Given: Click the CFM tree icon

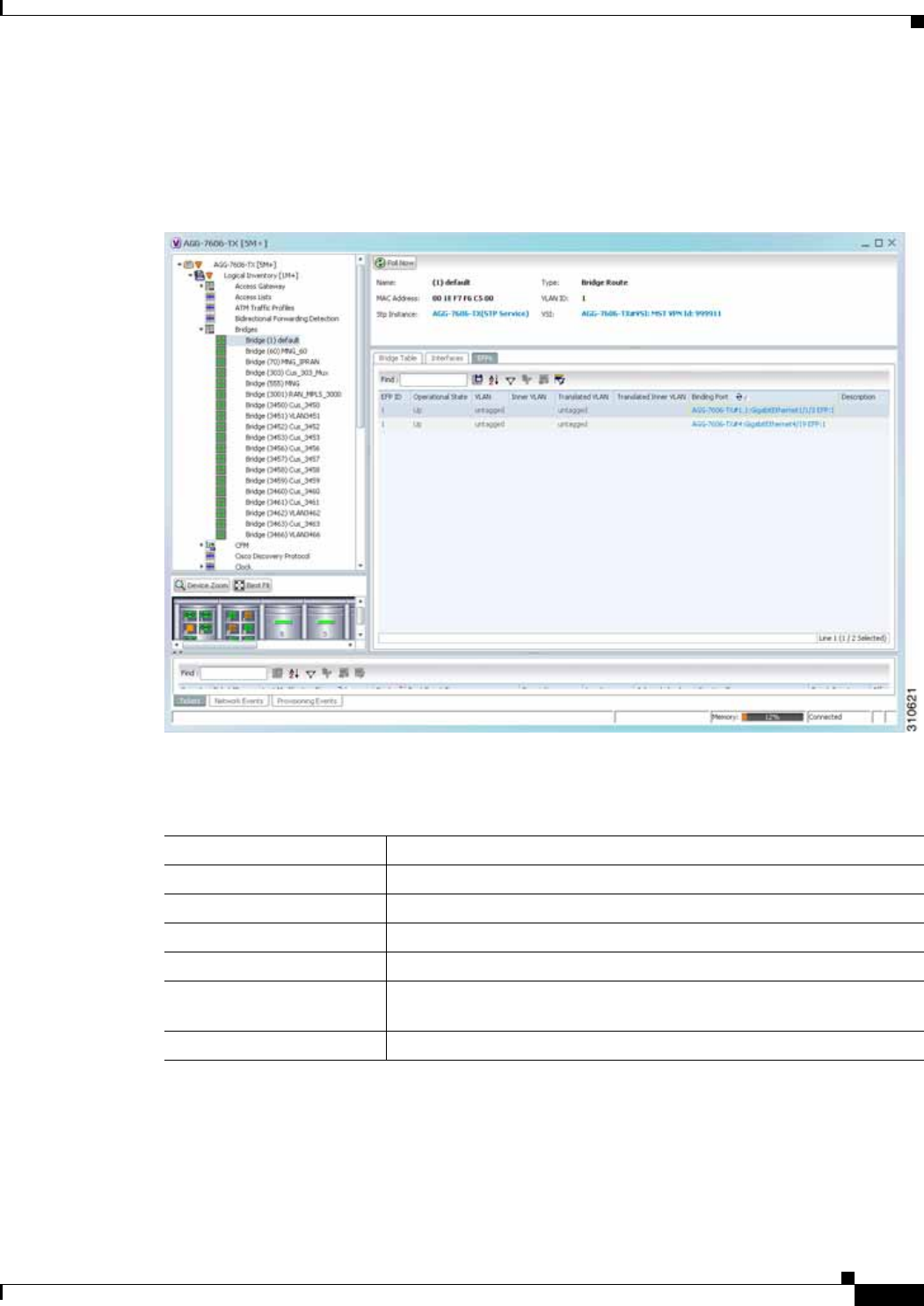Looking at the screenshot, I should 210,545.
